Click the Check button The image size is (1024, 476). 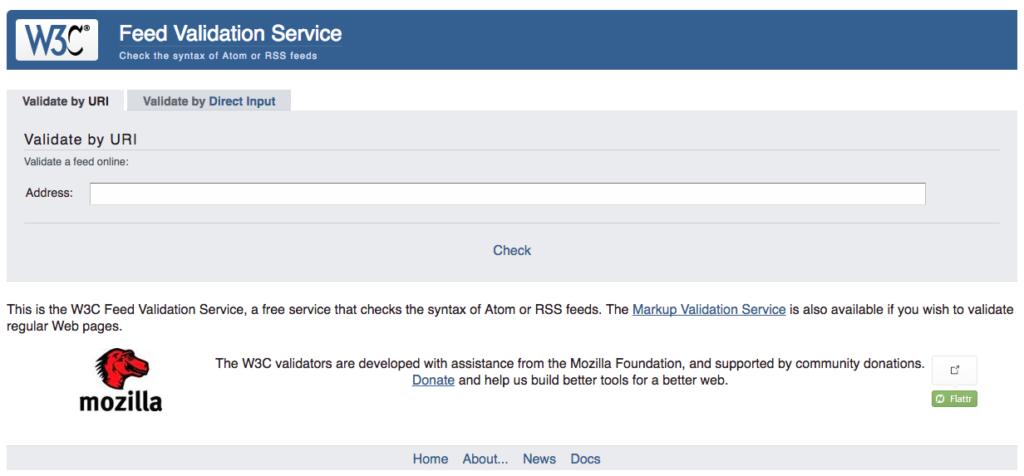(512, 250)
